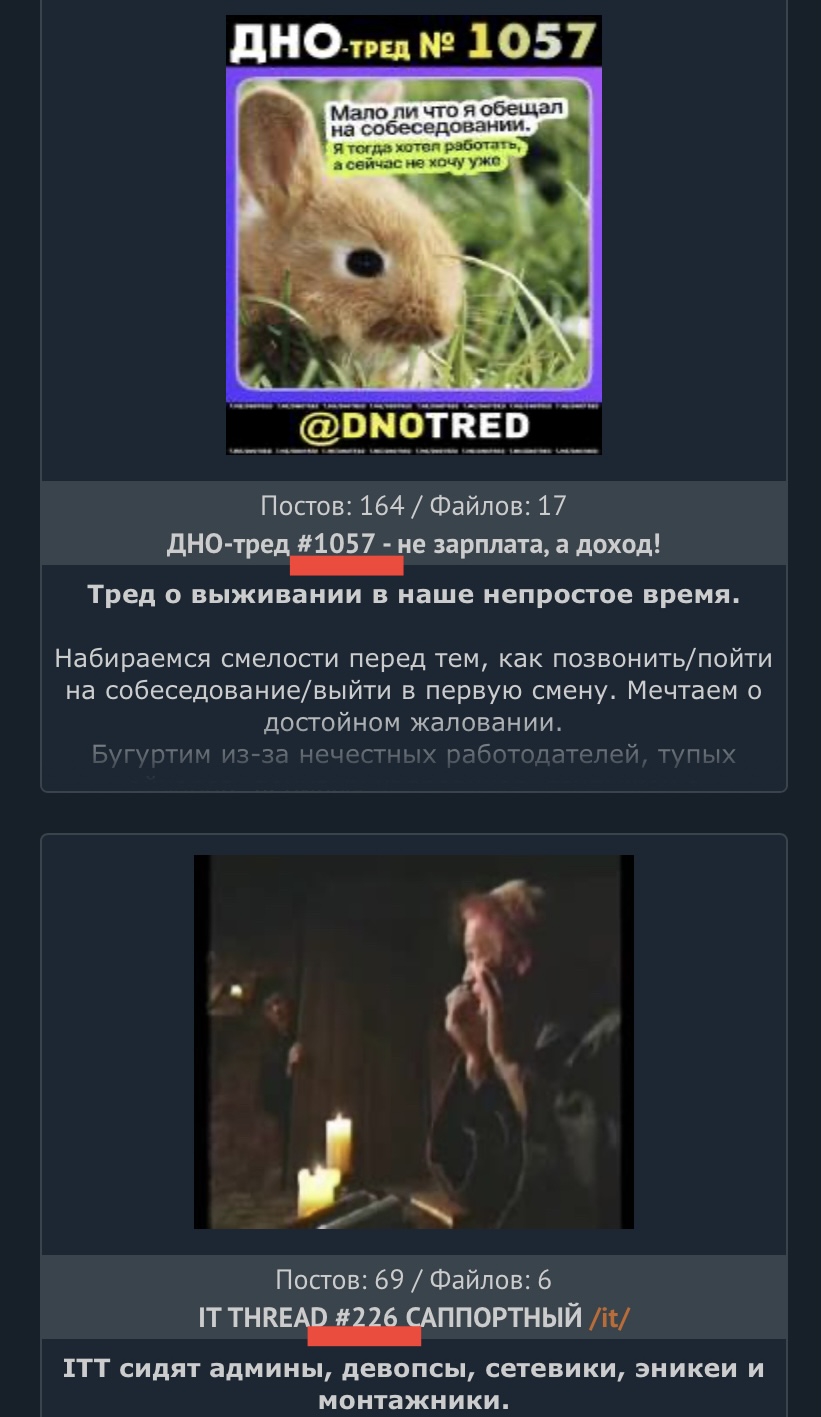Open the candlelit scene thumbnail of IT thread
Screen dimensions: 821x1417
(413, 1041)
